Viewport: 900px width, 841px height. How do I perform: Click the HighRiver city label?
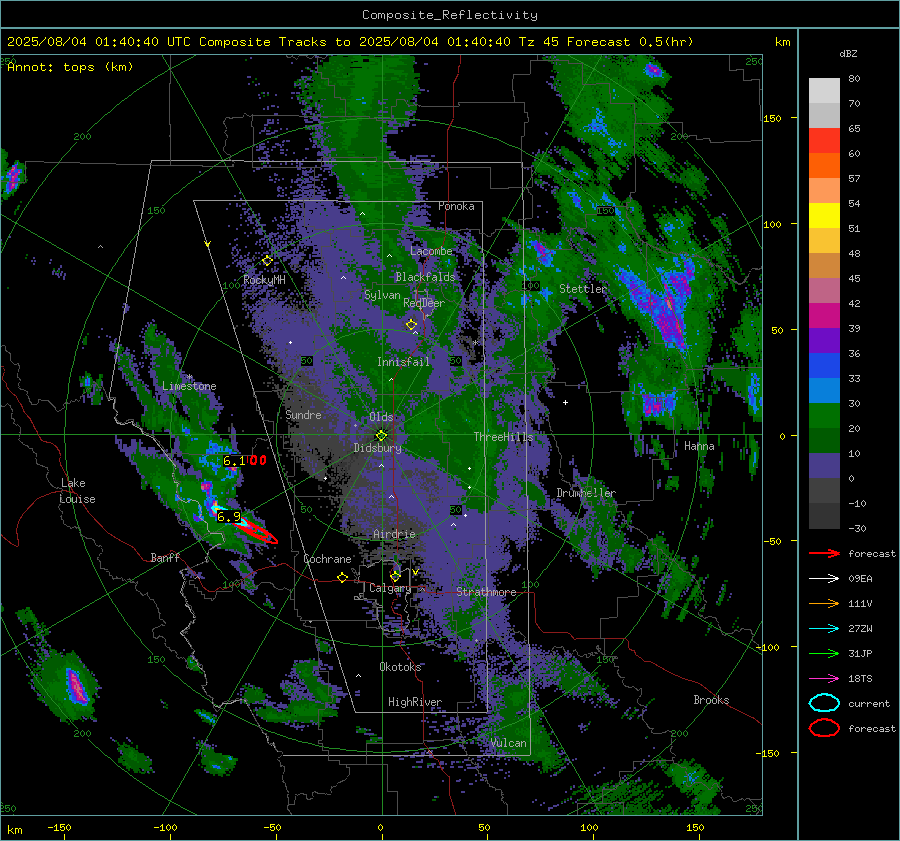pos(415,702)
